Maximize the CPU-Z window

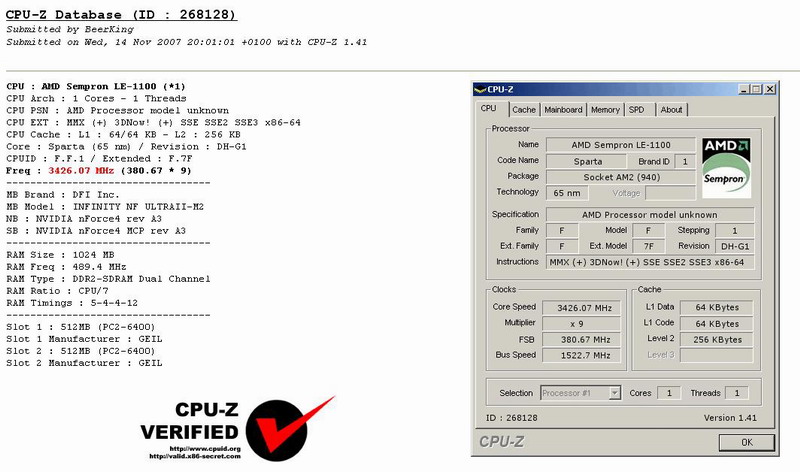coord(756,89)
